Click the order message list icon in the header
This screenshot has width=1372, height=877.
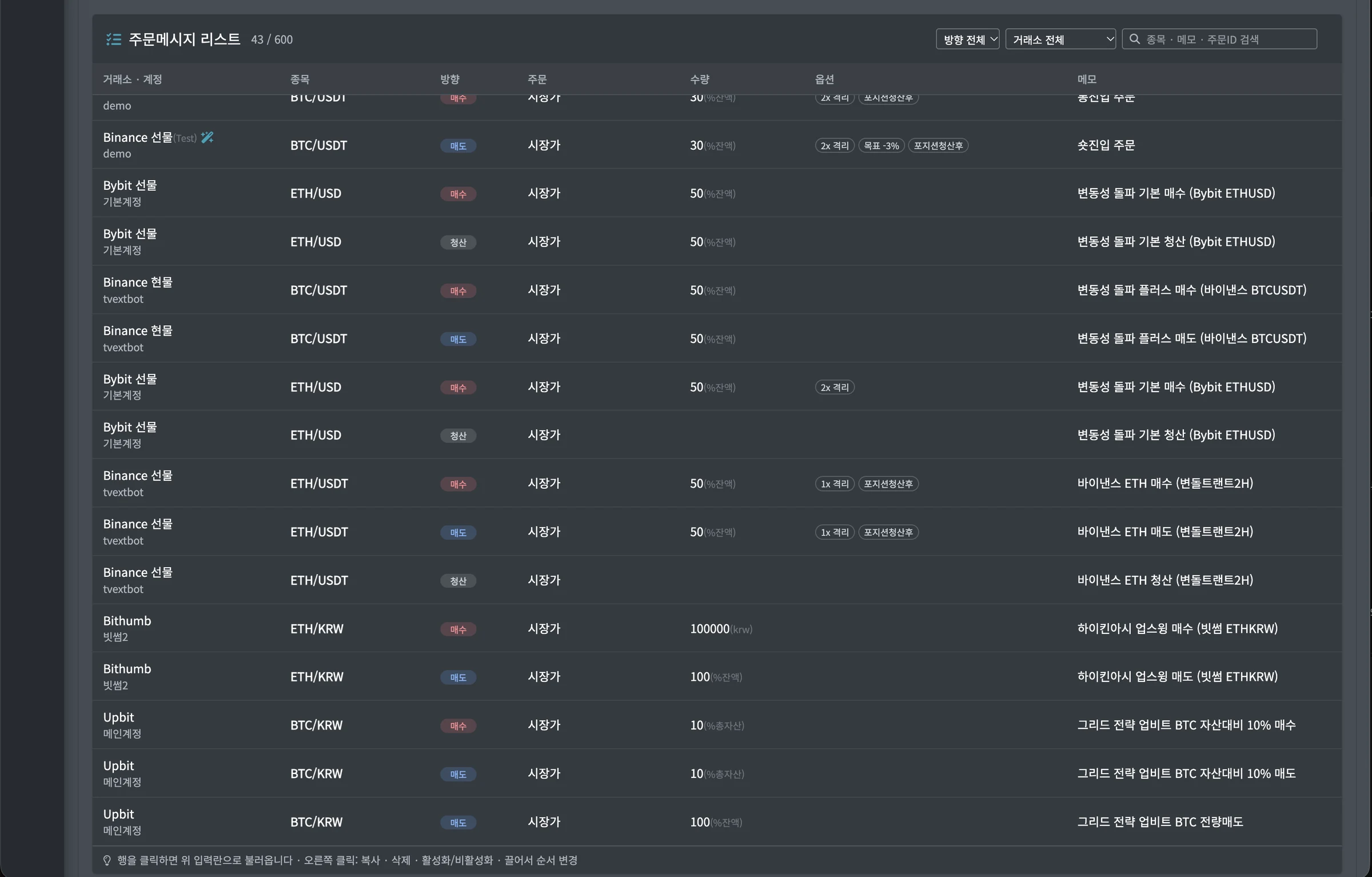[113, 39]
